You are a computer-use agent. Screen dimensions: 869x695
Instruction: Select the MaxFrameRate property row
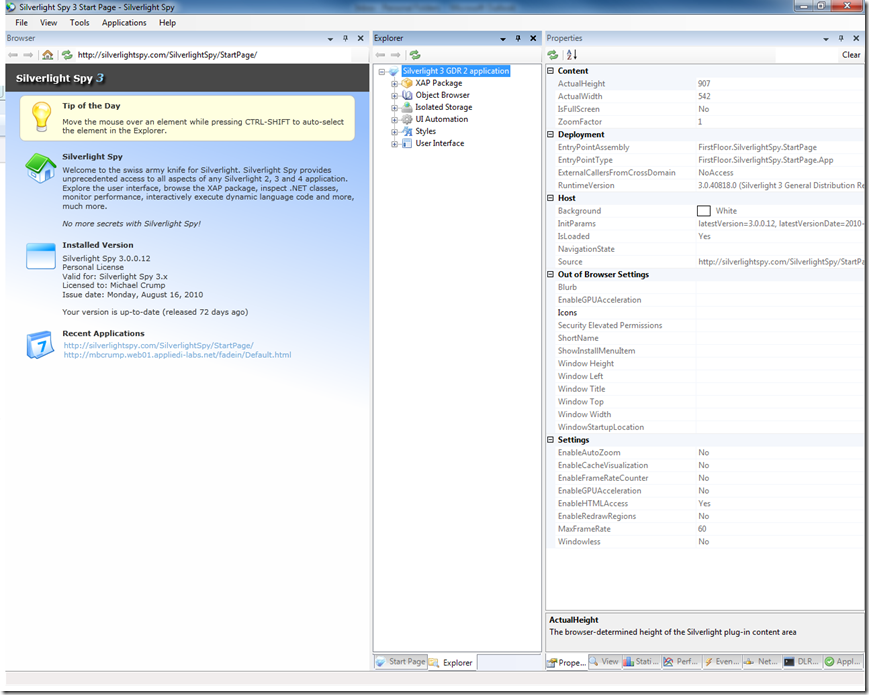pyautogui.click(x=709, y=529)
